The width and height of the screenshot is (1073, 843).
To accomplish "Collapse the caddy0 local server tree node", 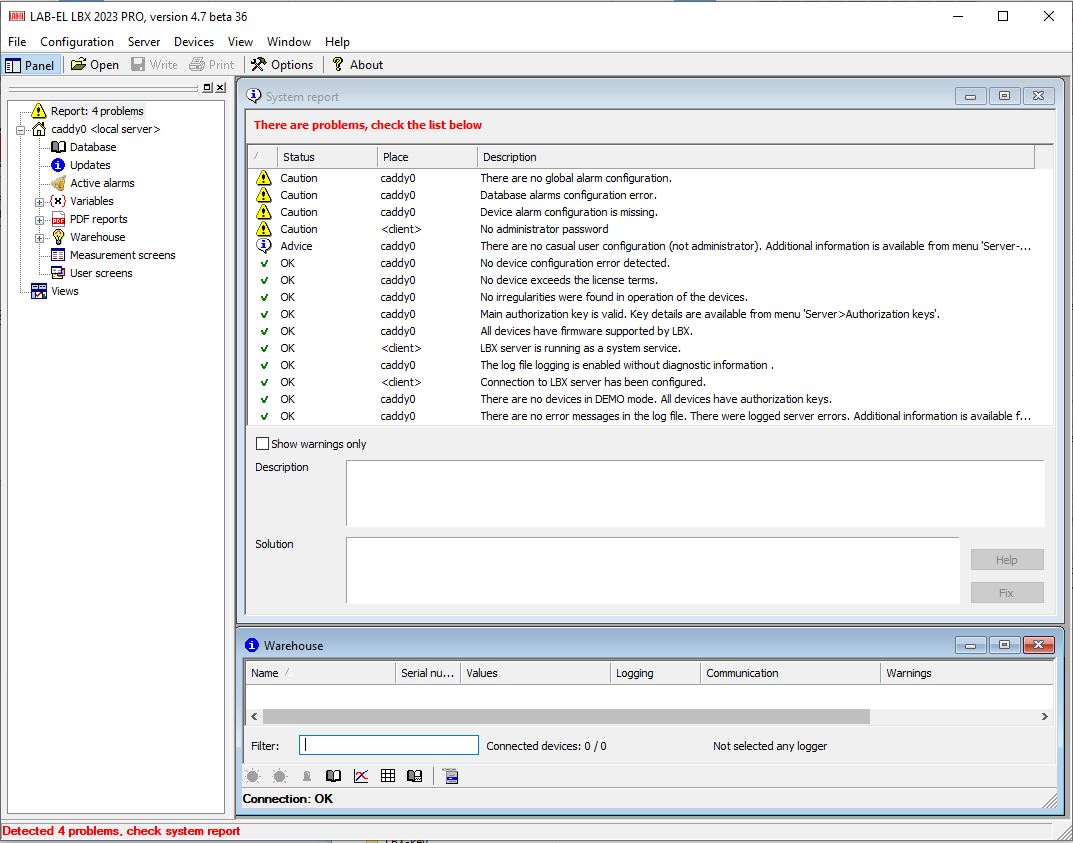I will click(x=21, y=129).
